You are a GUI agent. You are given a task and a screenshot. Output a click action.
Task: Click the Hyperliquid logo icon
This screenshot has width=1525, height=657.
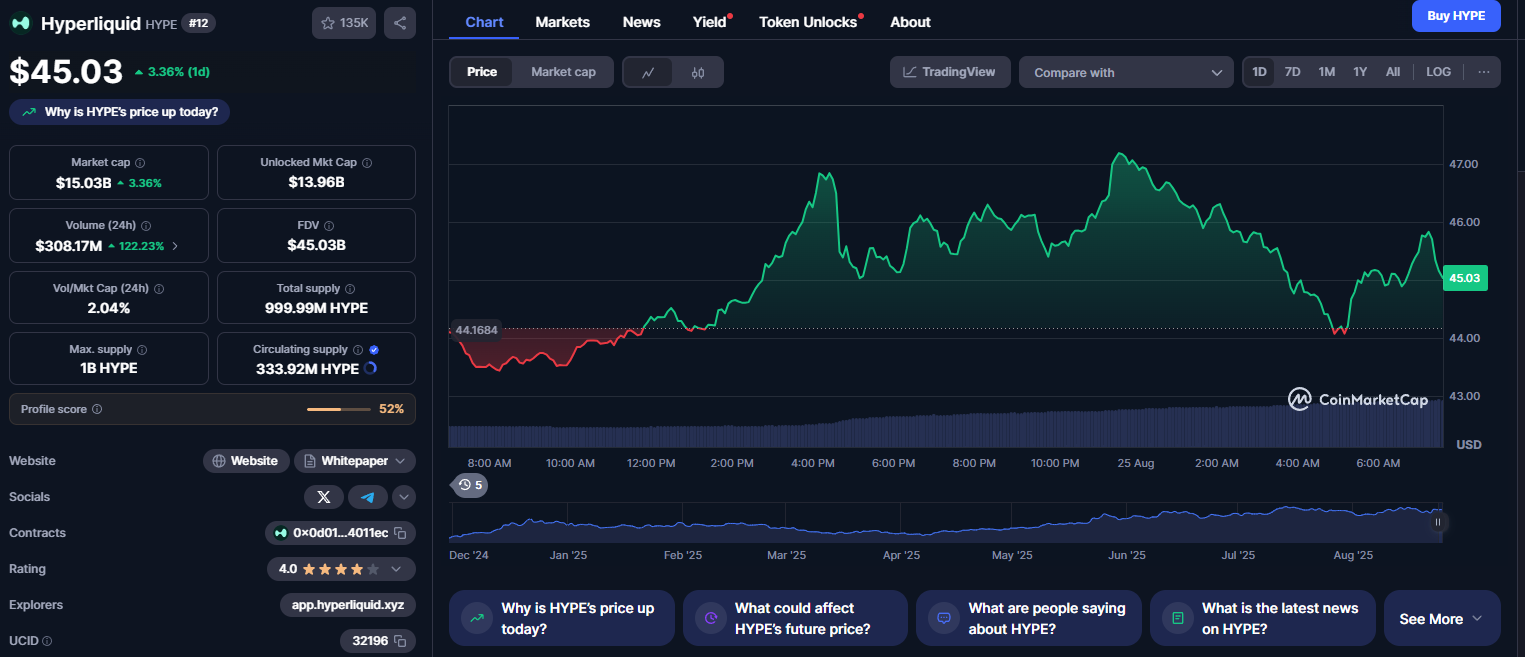[x=20, y=23]
